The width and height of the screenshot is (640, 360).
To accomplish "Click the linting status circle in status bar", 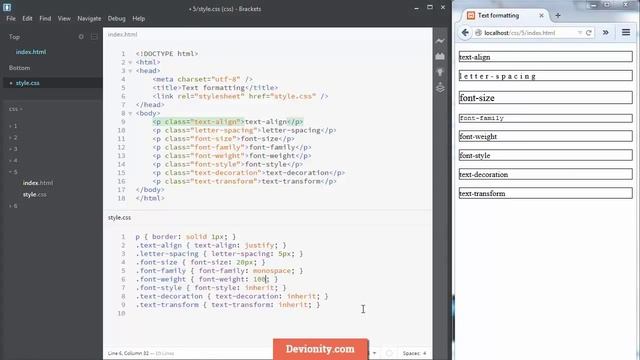I will coord(389,353).
